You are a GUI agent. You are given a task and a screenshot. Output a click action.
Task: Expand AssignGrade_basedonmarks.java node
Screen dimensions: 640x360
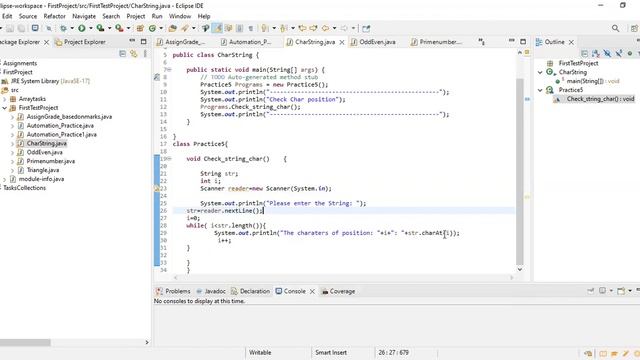pos(12,117)
